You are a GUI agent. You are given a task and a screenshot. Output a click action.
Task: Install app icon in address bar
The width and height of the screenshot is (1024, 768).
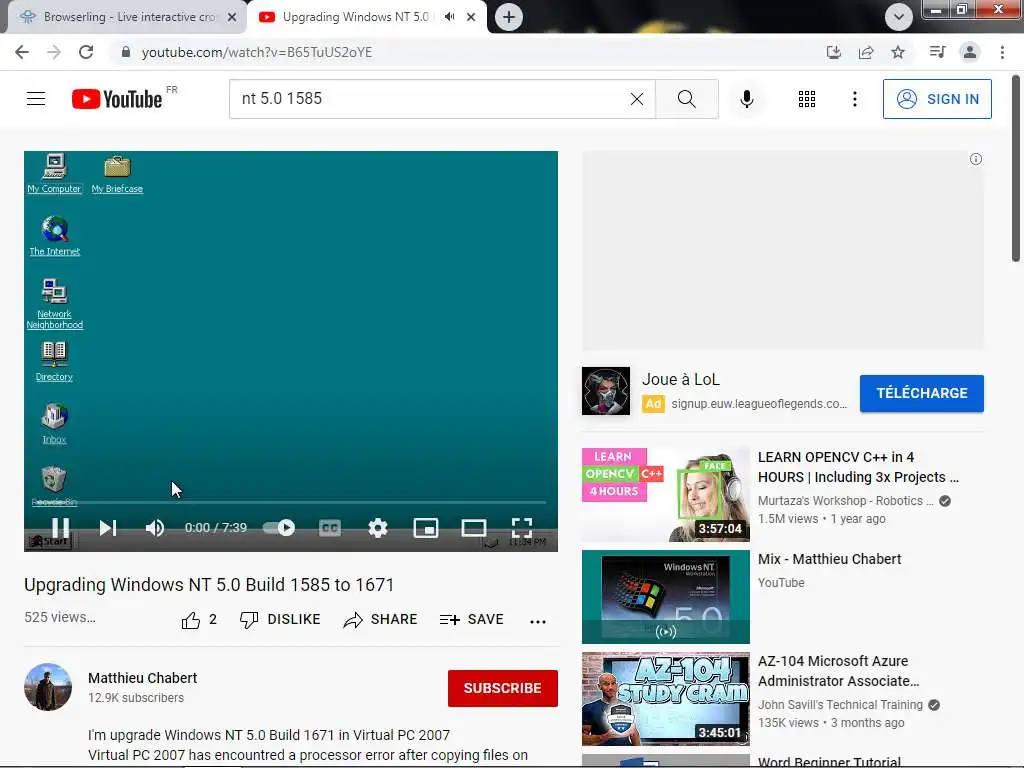tap(834, 52)
